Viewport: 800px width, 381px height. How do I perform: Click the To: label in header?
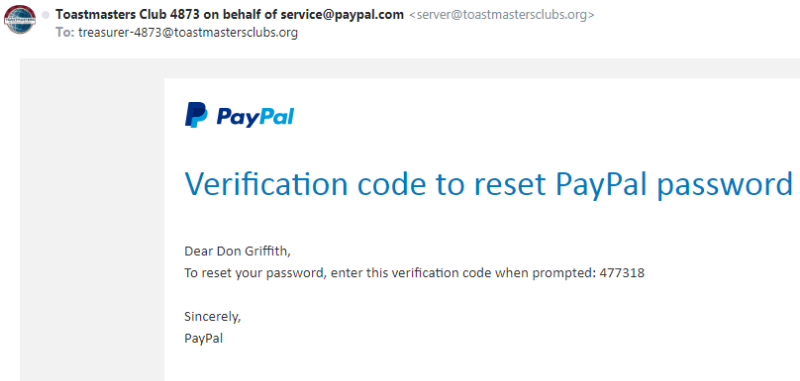pyautogui.click(x=65, y=33)
